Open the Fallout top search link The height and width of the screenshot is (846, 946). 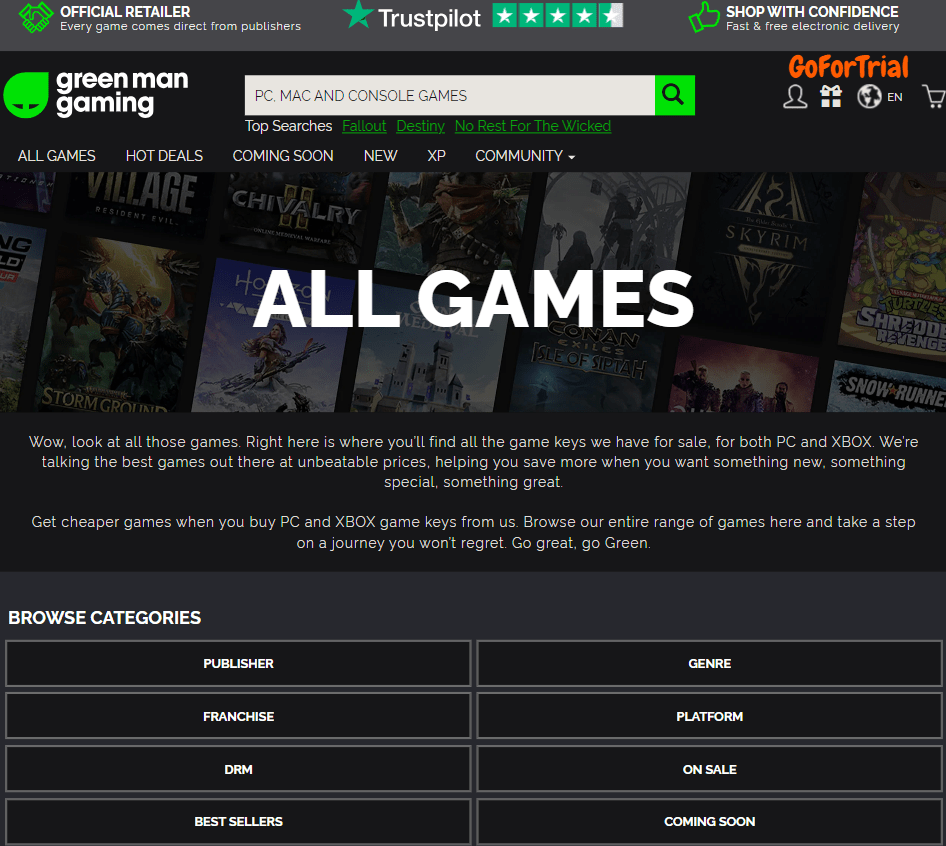coord(364,126)
